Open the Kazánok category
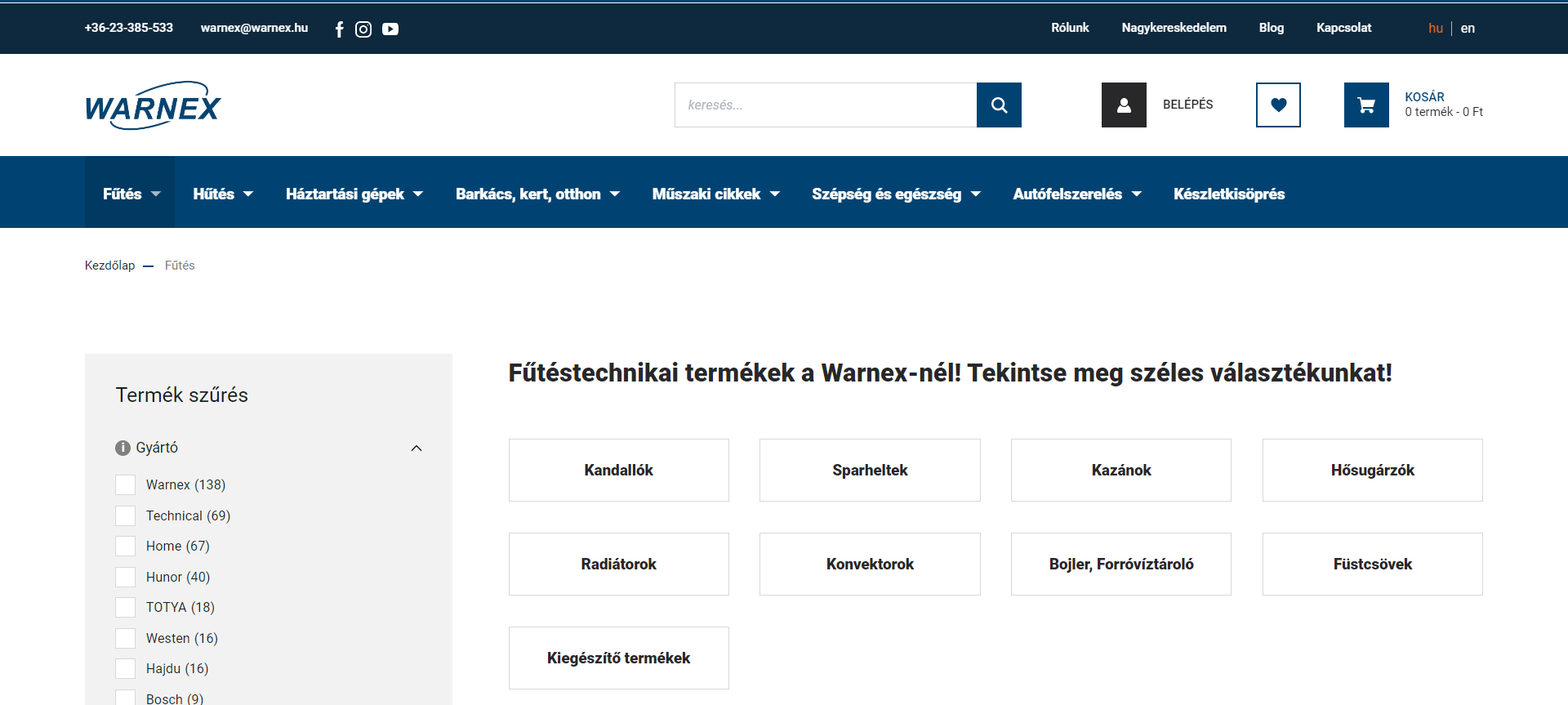Image resolution: width=1568 pixels, height=705 pixels. [1121, 471]
